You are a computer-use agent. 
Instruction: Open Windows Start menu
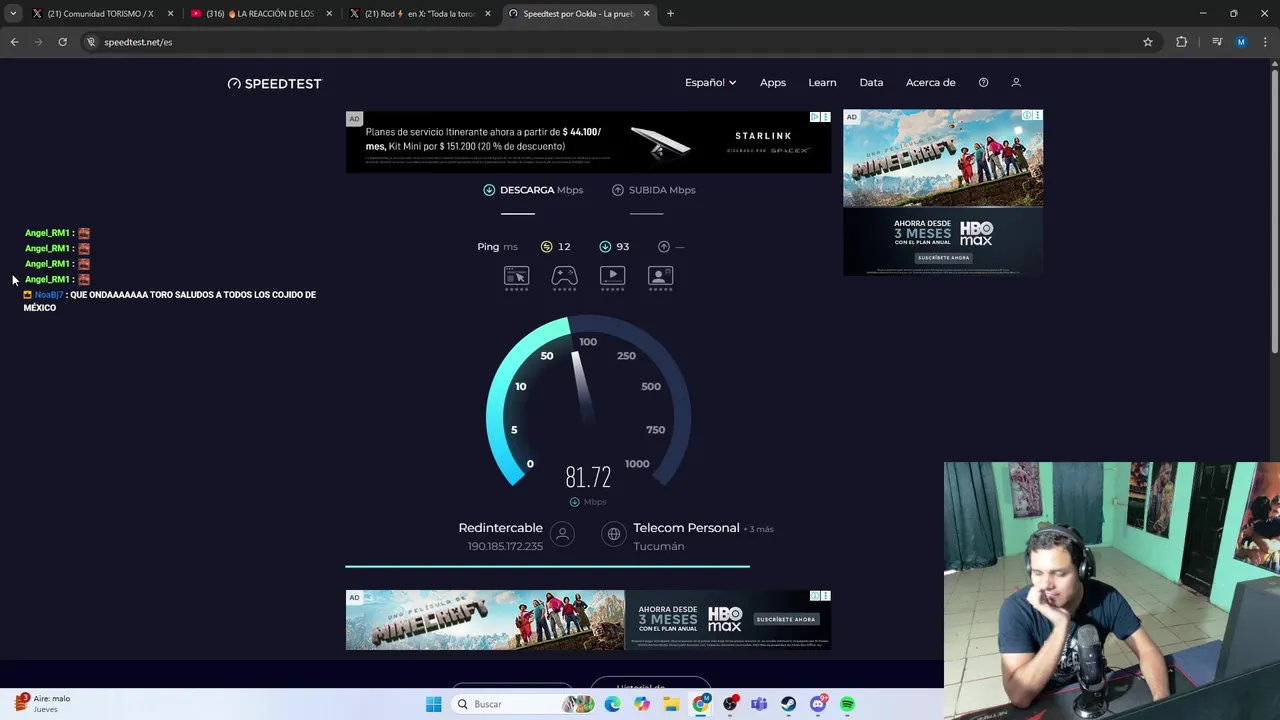click(x=434, y=704)
